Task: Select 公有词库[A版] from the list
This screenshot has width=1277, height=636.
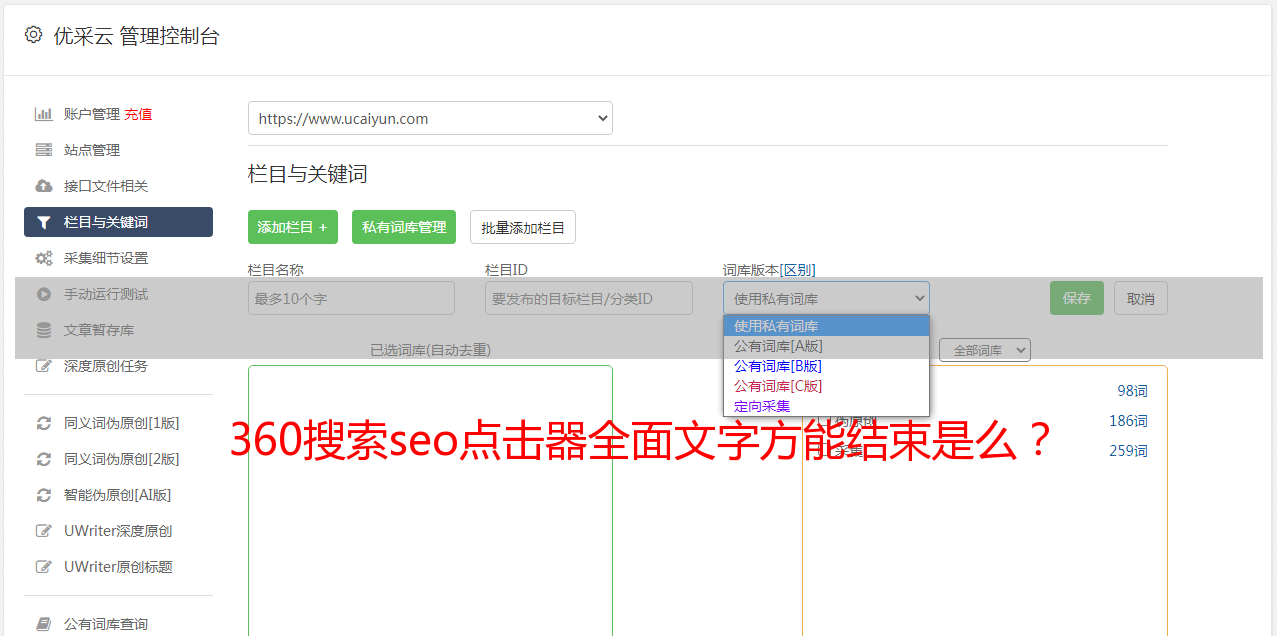Action: [826, 346]
